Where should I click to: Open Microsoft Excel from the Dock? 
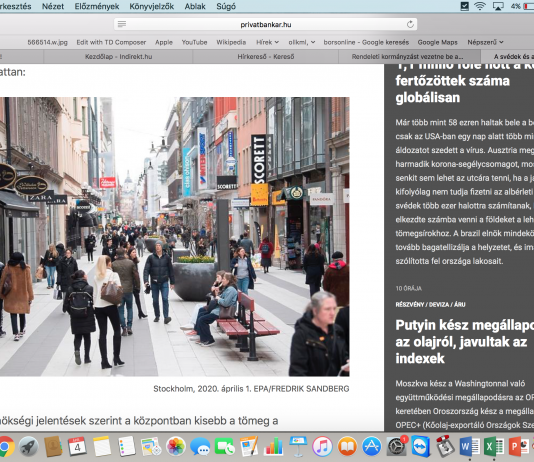(494, 446)
